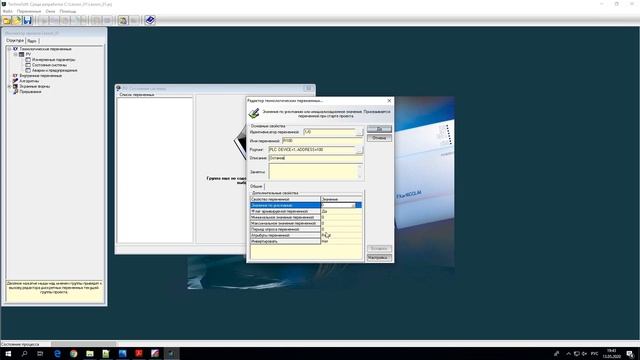Open the Помощь menu
Image resolution: width=640 pixels, height=360 pixels.
coord(68,11)
